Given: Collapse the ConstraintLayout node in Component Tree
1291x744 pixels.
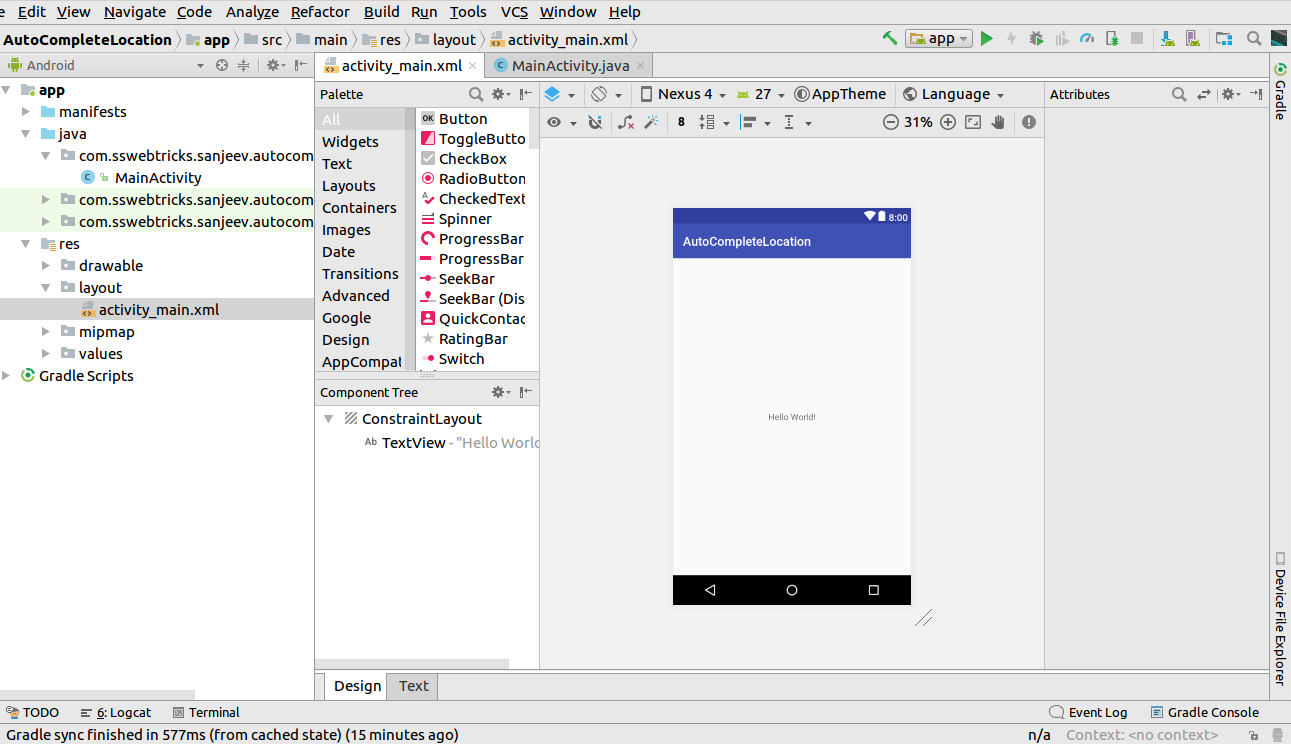Looking at the screenshot, I should pyautogui.click(x=329, y=419).
